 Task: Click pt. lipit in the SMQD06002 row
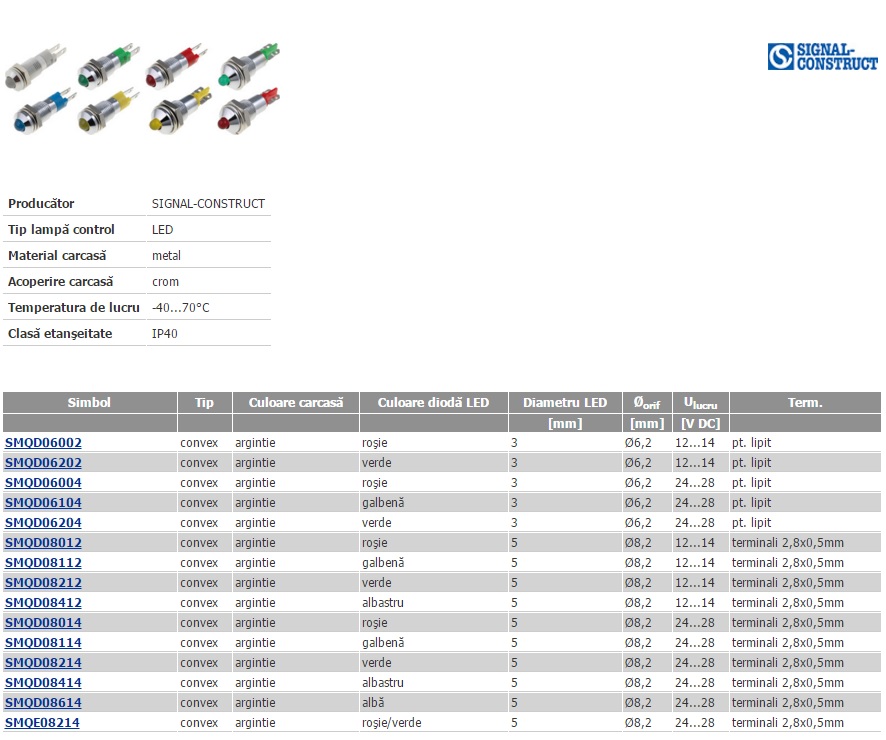coord(752,443)
